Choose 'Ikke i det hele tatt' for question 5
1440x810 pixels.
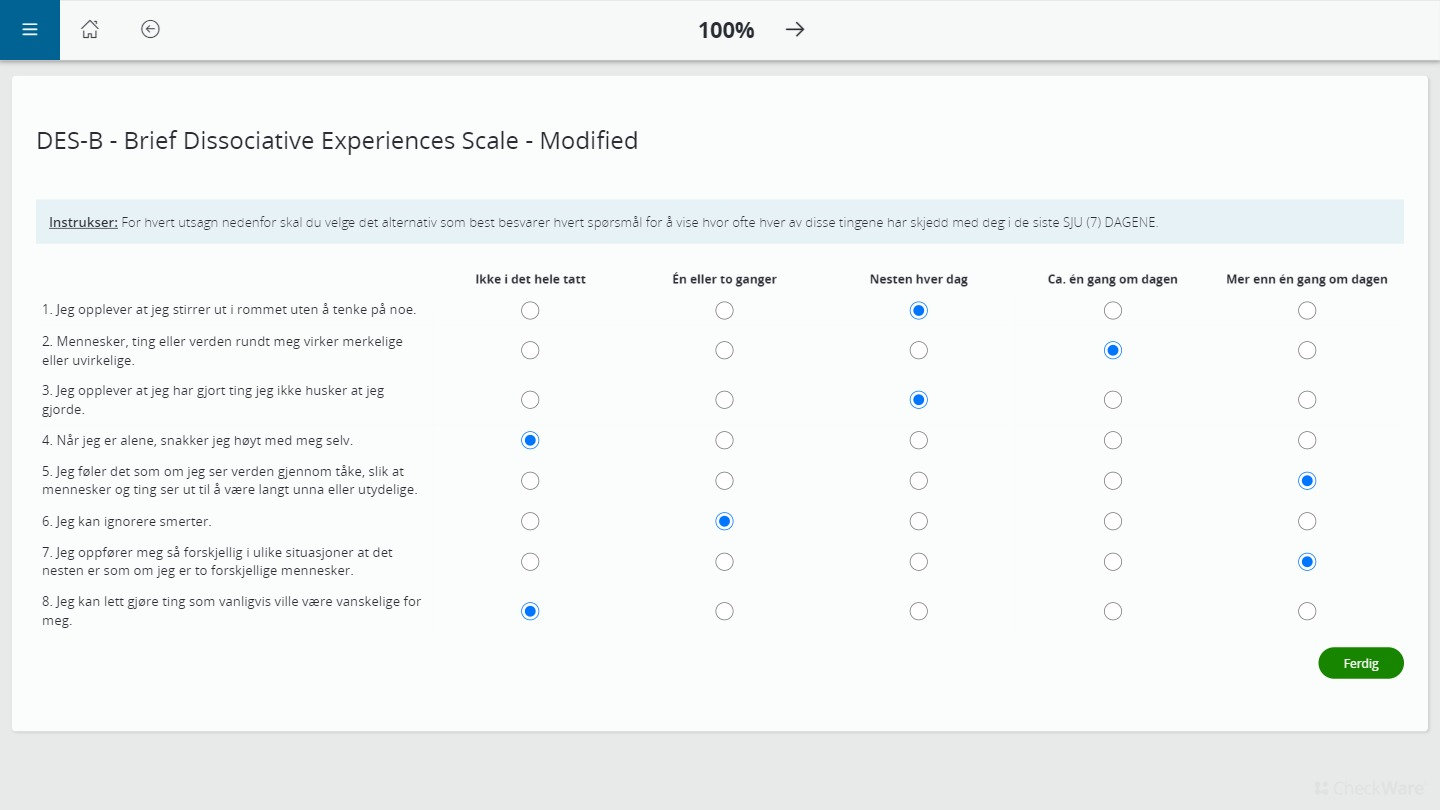(530, 480)
